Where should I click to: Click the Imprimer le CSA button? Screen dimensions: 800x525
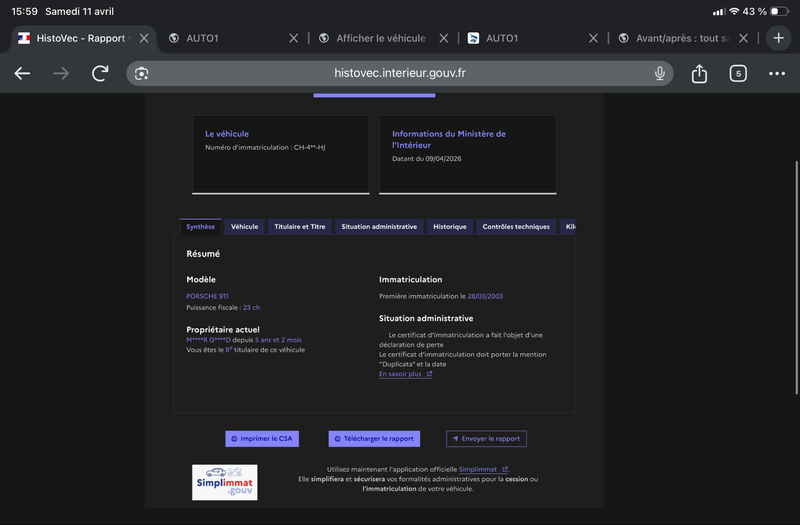click(x=262, y=439)
